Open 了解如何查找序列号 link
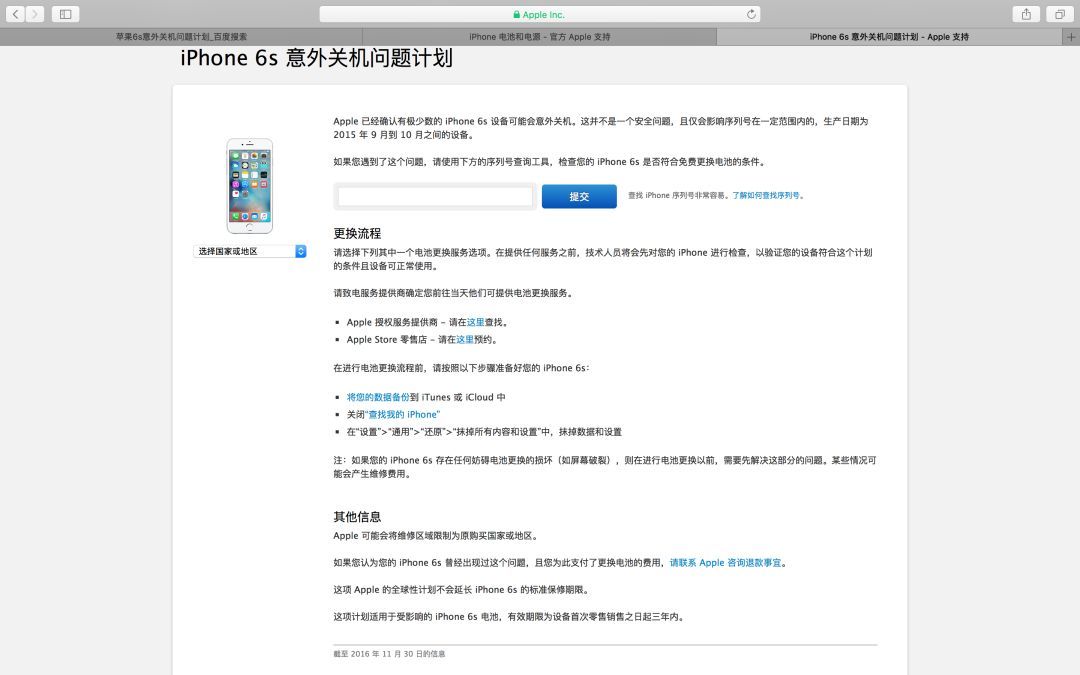Viewport: 1080px width, 675px height. click(x=766, y=196)
